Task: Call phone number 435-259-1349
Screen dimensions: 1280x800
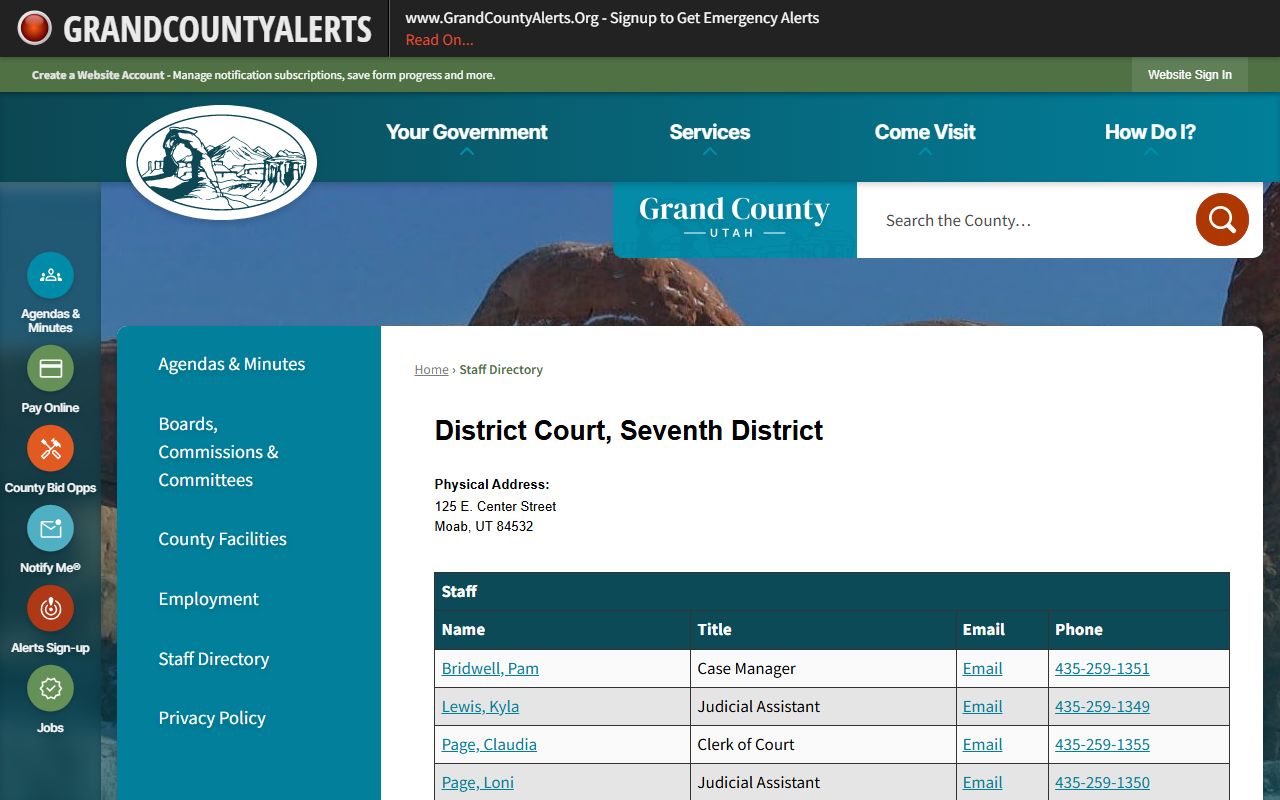Action: click(x=1102, y=707)
